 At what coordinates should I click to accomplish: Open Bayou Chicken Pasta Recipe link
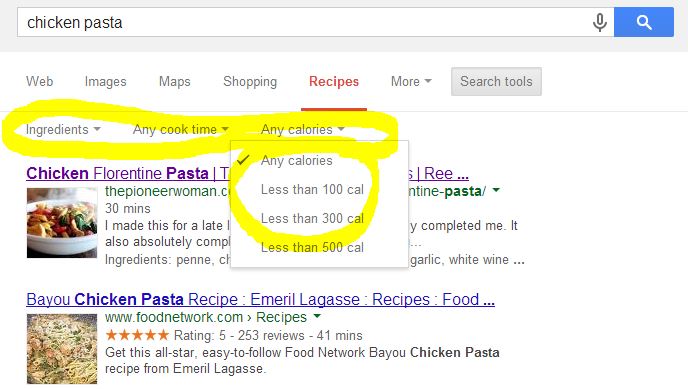[261, 299]
